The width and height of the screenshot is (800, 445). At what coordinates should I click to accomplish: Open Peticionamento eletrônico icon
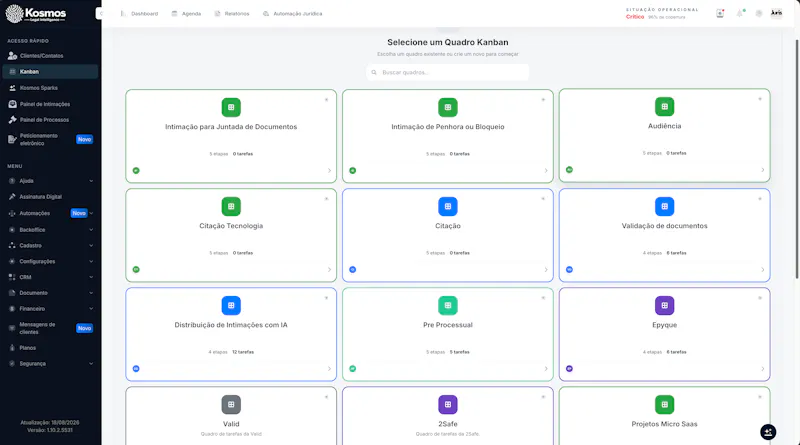point(12,139)
